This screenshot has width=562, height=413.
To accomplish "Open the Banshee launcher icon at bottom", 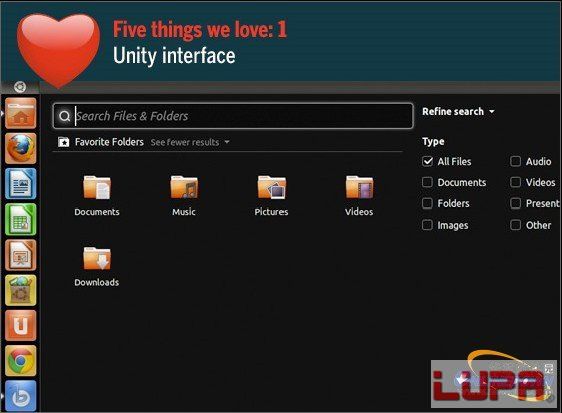I will click(21, 396).
